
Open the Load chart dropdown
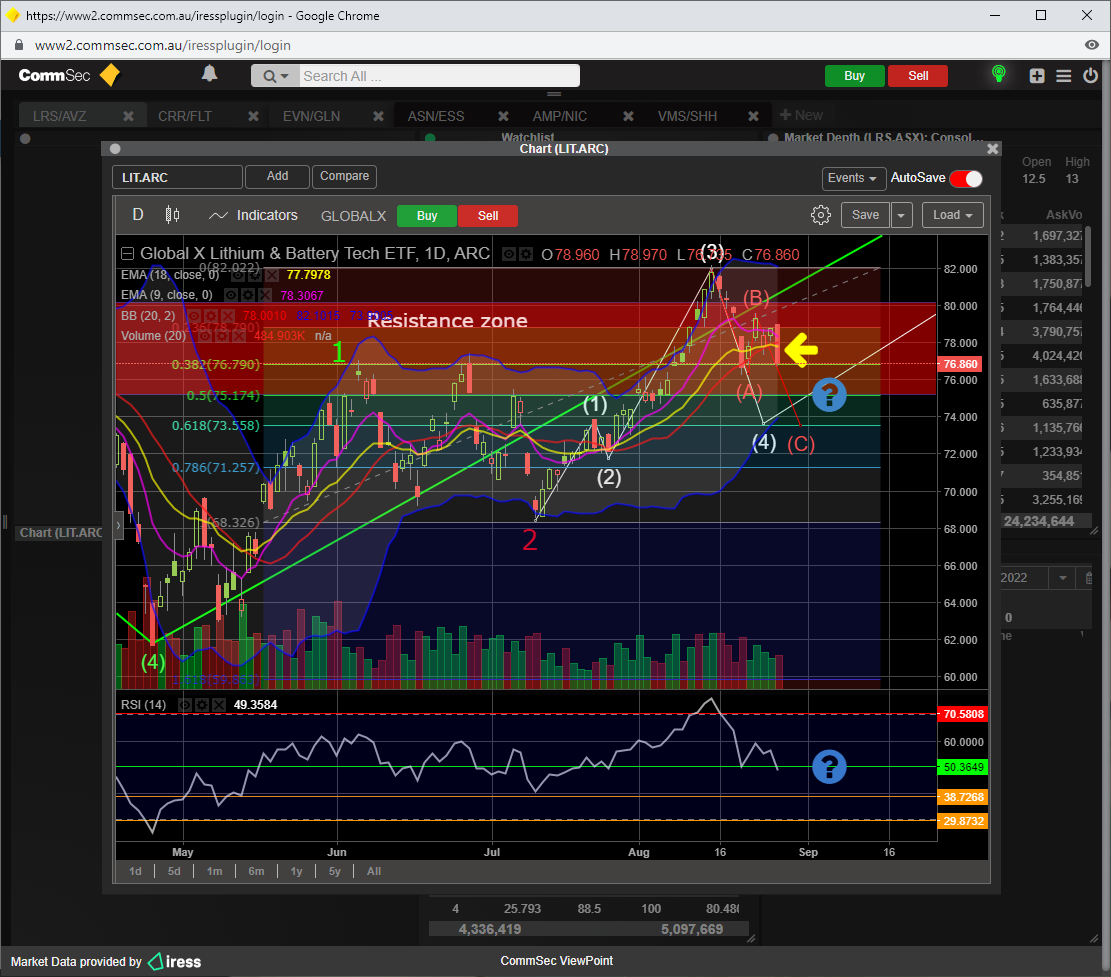pyautogui.click(x=952, y=215)
